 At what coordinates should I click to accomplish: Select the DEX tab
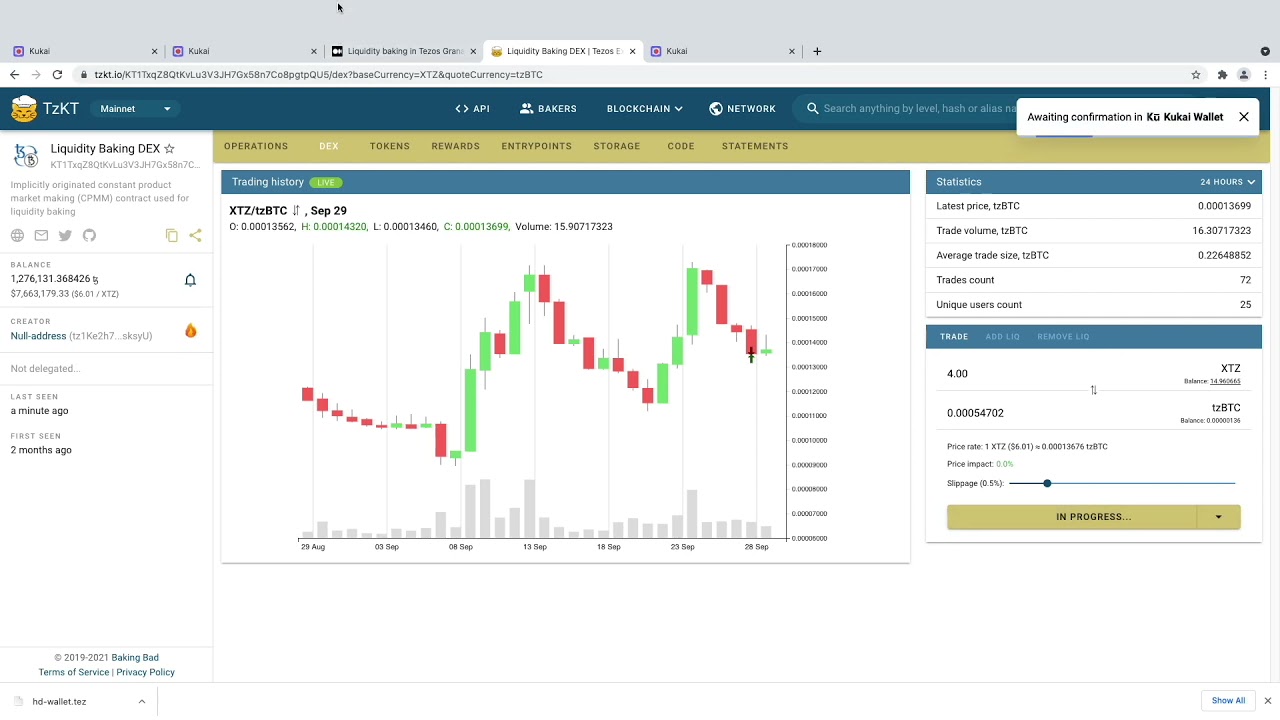[x=329, y=146]
